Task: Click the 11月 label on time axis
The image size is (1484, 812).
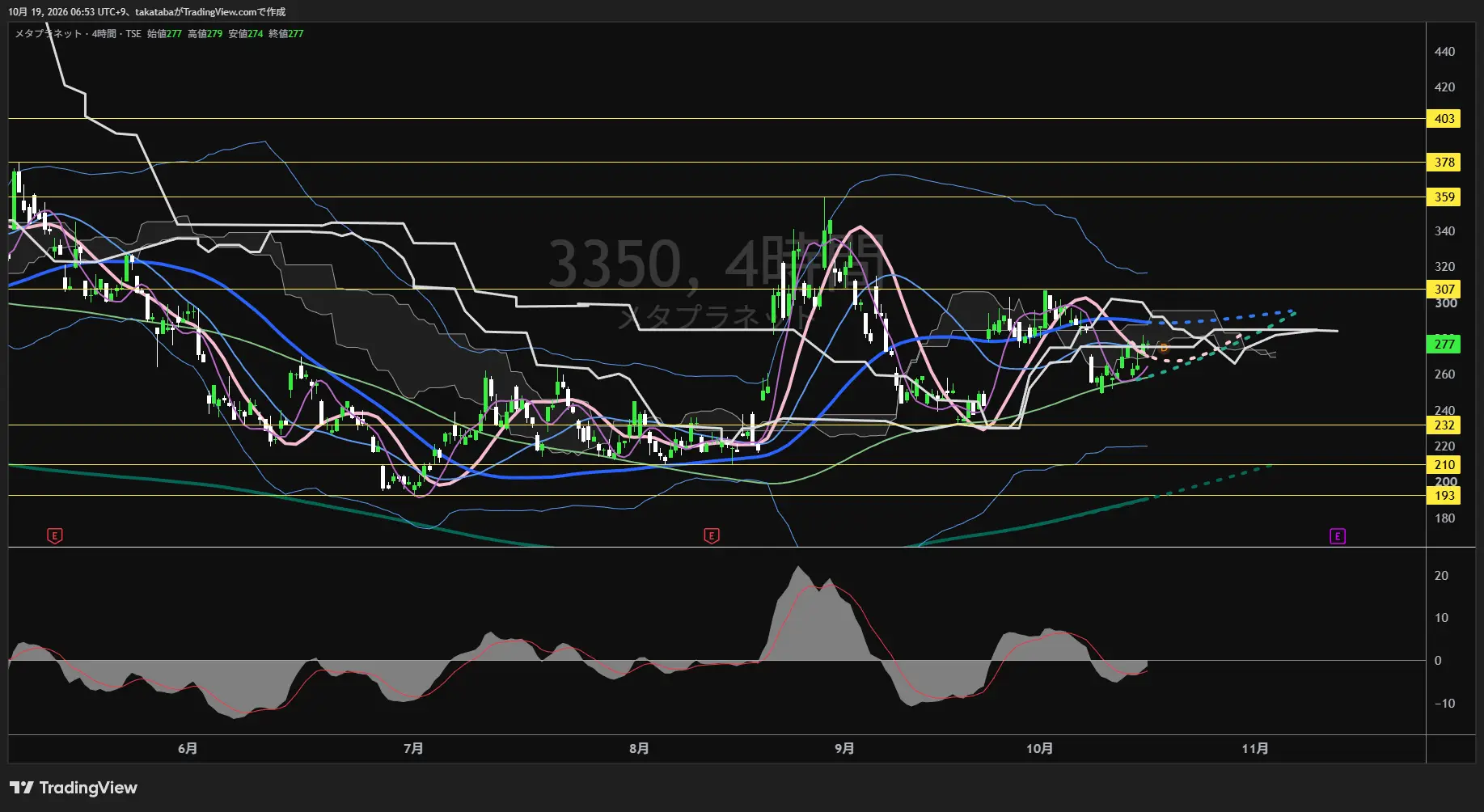Action: [x=1255, y=749]
